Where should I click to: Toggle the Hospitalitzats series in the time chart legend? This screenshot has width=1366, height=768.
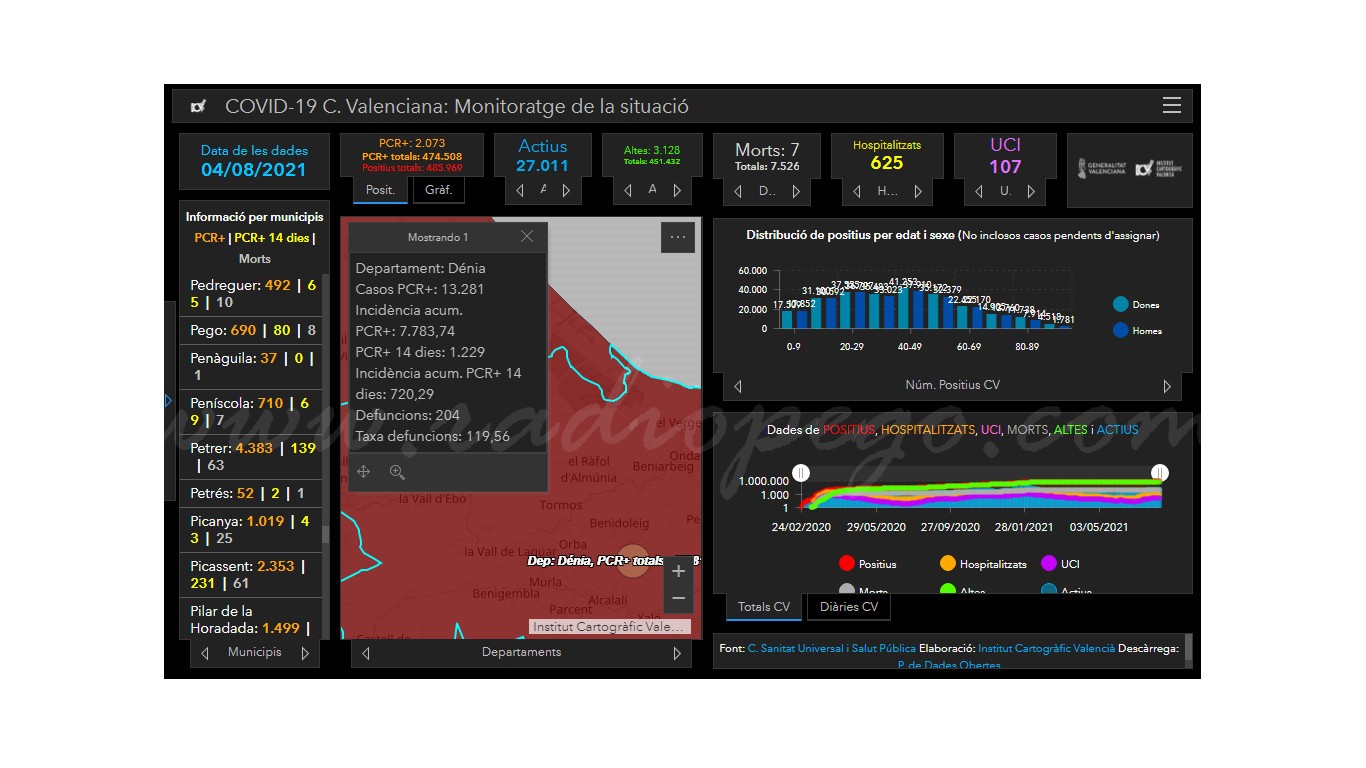point(983,564)
